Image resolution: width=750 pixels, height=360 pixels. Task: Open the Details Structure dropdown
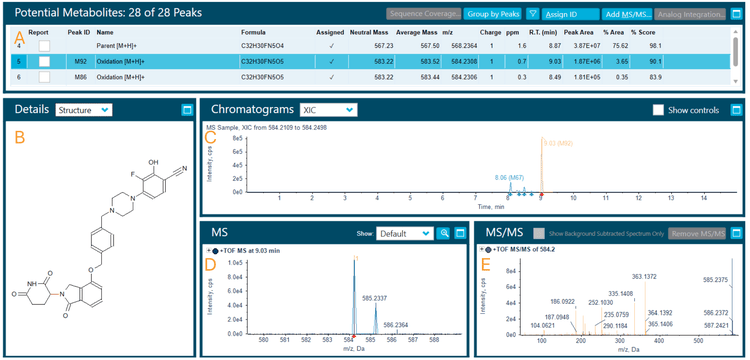84,110
